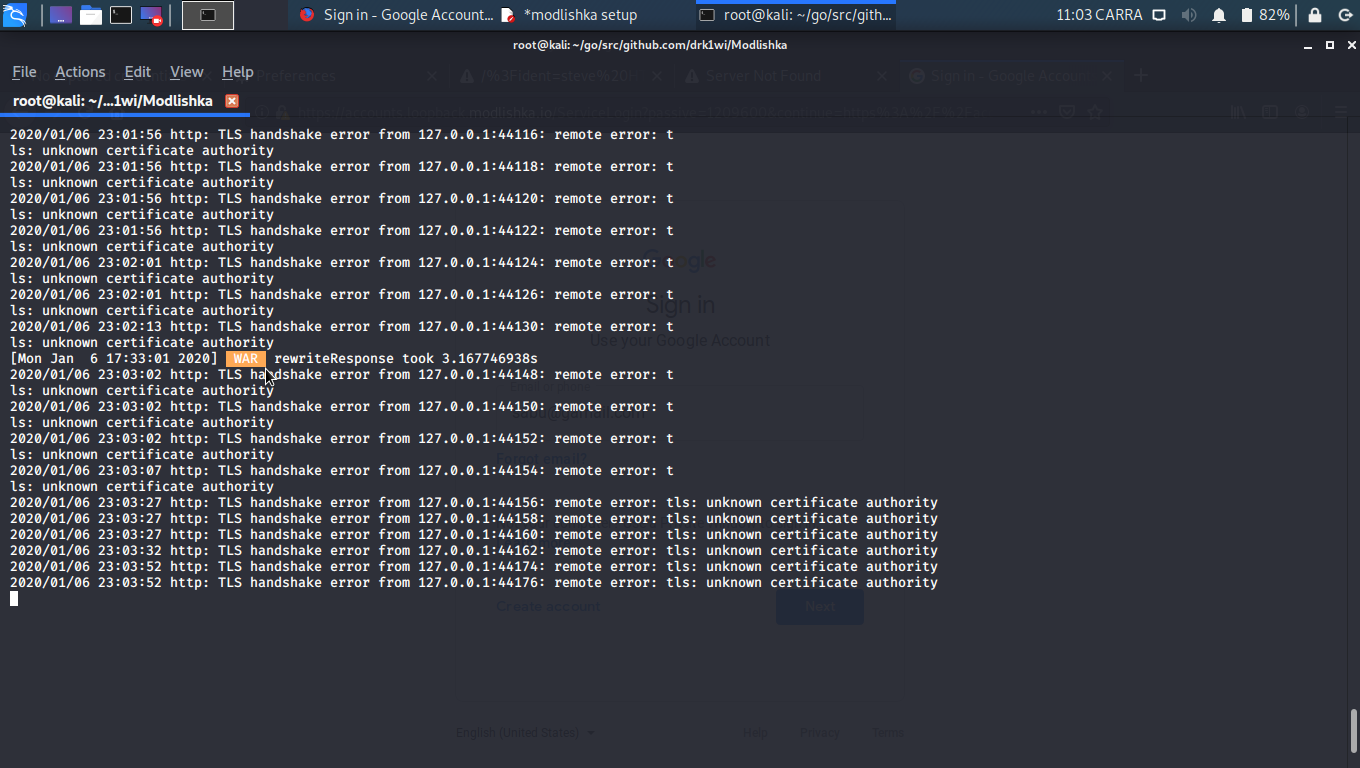Image resolution: width=1360 pixels, height=768 pixels.
Task: Launch terminal emulator from panel
Action: pos(121,15)
